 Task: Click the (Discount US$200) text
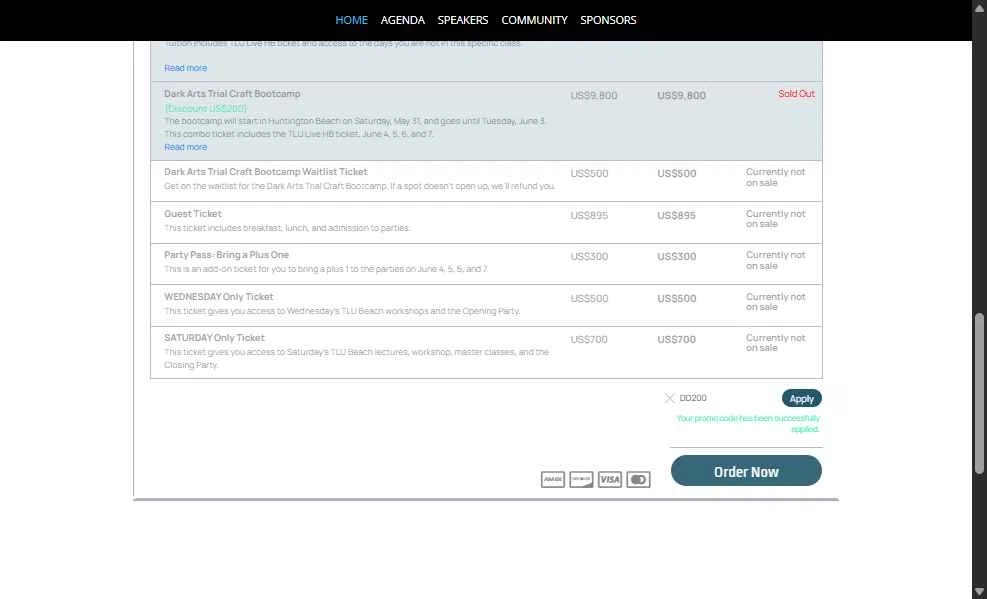tap(206, 109)
